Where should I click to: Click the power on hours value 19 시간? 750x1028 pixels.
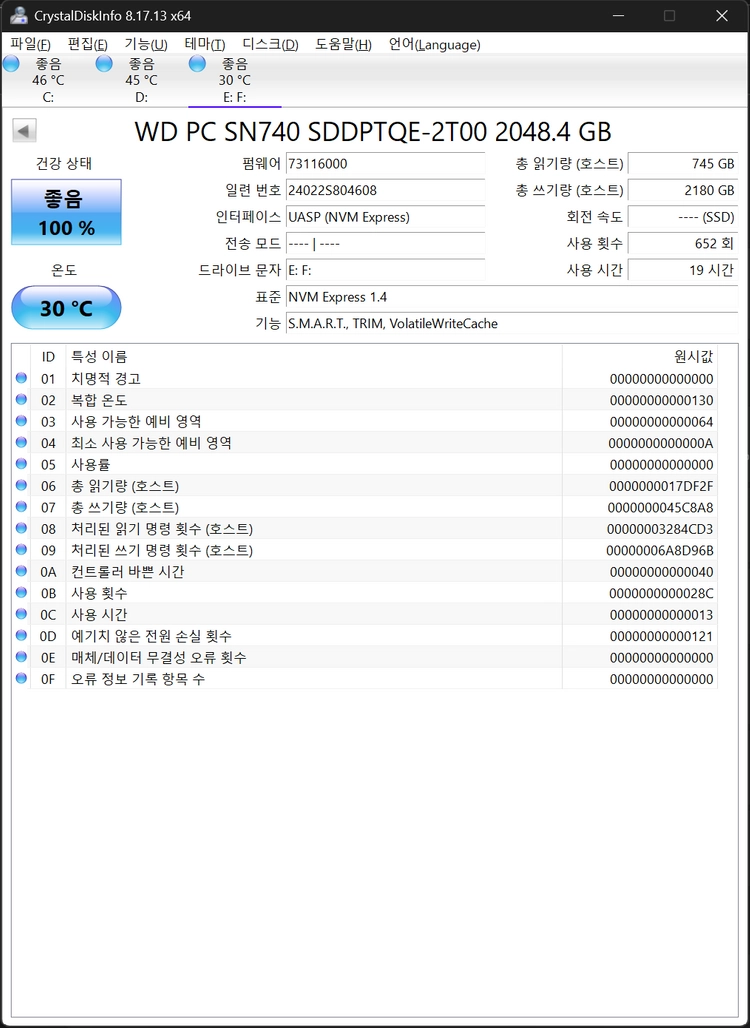683,270
